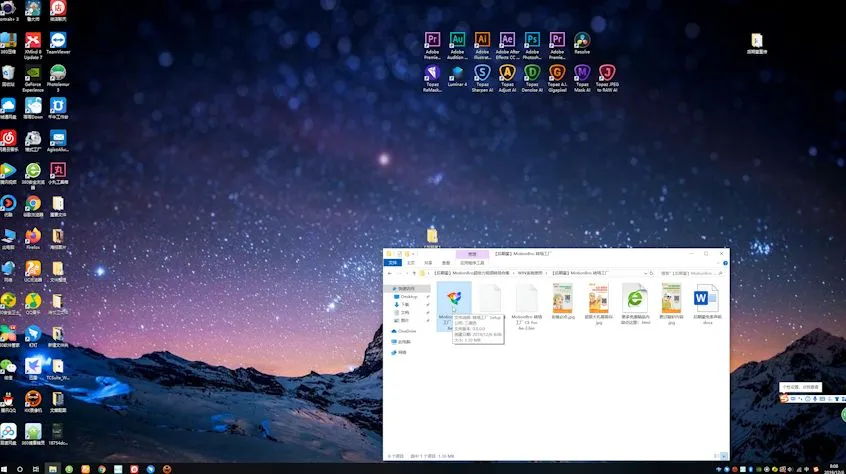Launch Topaz Adjust AI icon
The width and height of the screenshot is (846, 474).
(x=507, y=78)
